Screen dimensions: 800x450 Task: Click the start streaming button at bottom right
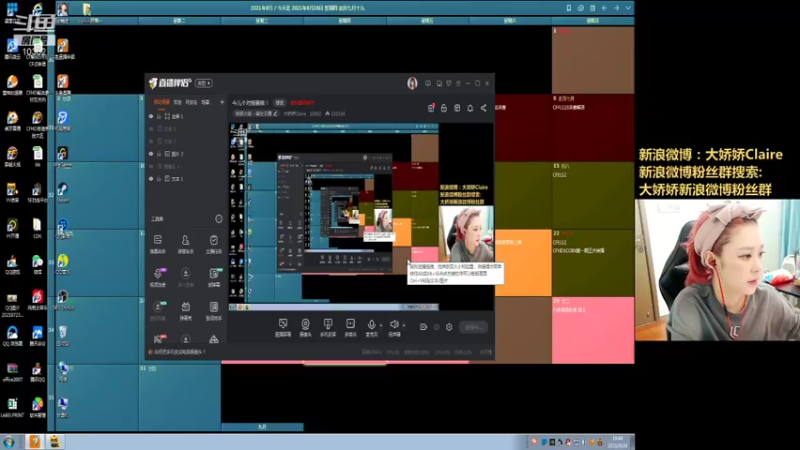pyautogui.click(x=473, y=327)
